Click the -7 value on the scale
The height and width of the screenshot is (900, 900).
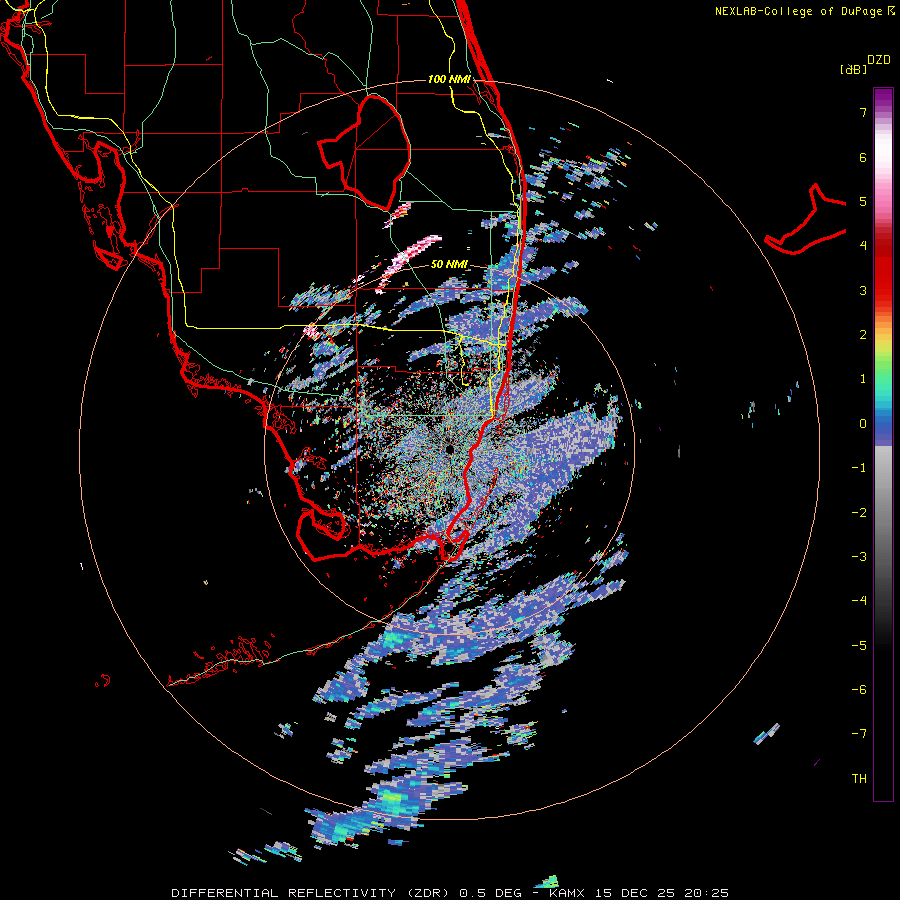pyautogui.click(x=859, y=734)
